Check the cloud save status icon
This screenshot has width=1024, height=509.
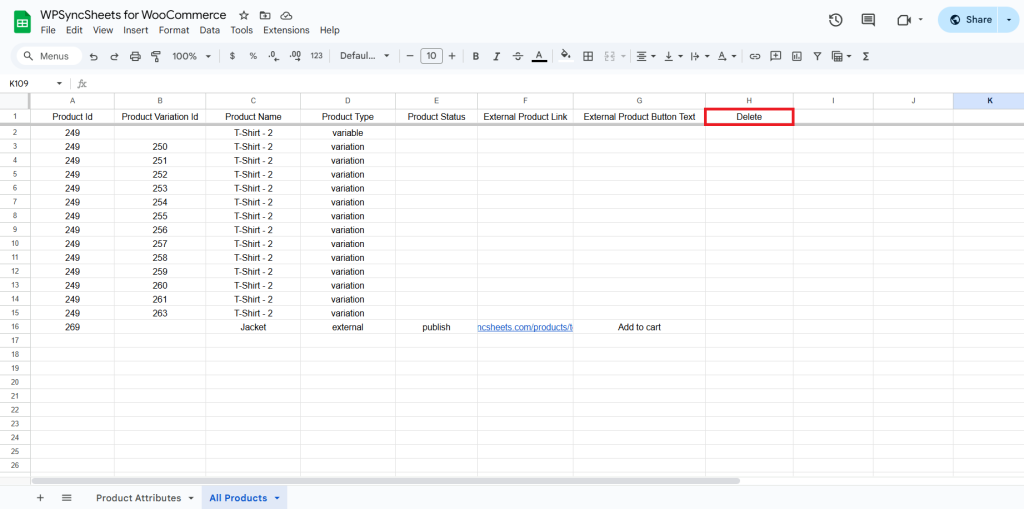click(x=286, y=15)
